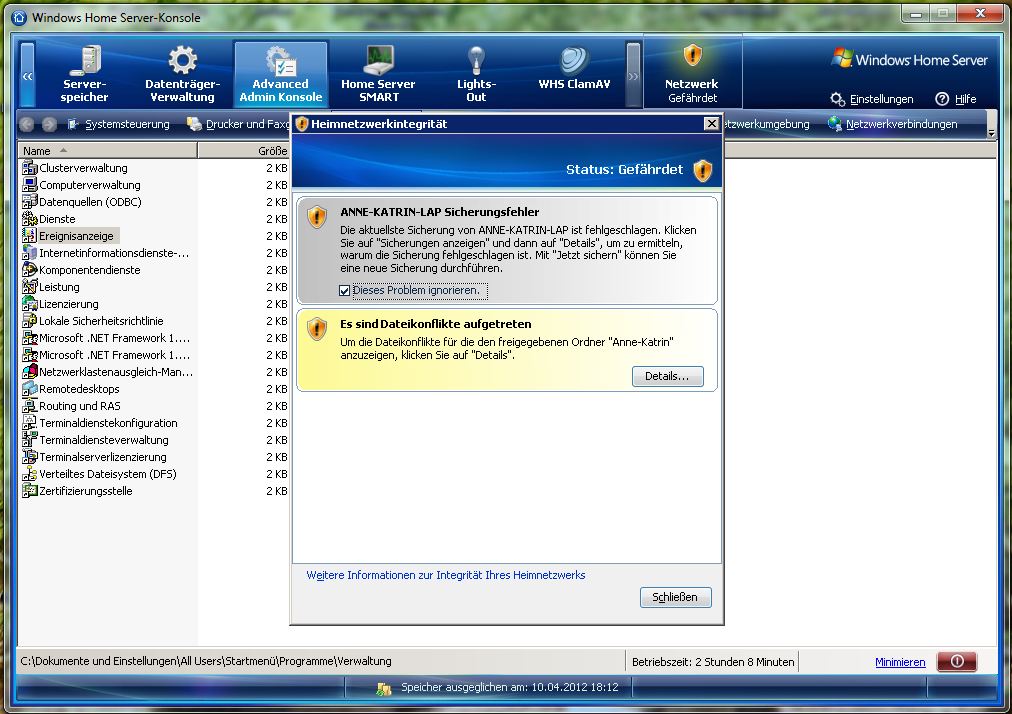Select Lizenzierung icon in list
1012x714 pixels.
pos(30,303)
